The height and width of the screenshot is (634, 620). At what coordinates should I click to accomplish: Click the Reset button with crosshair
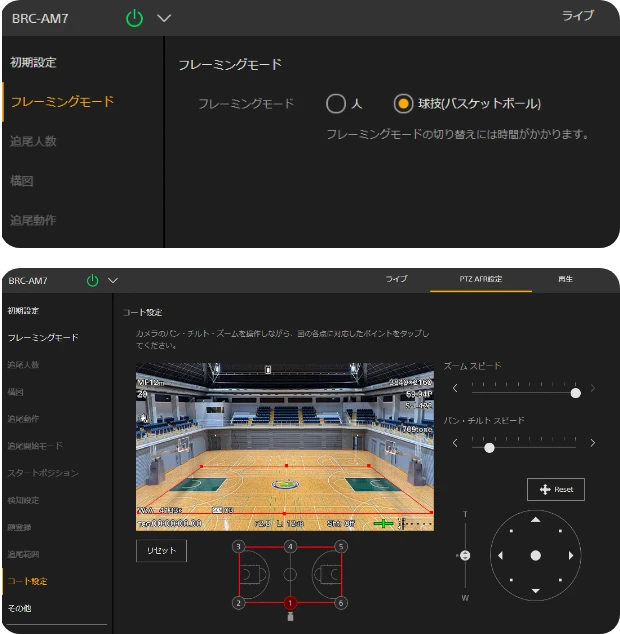pos(556,489)
